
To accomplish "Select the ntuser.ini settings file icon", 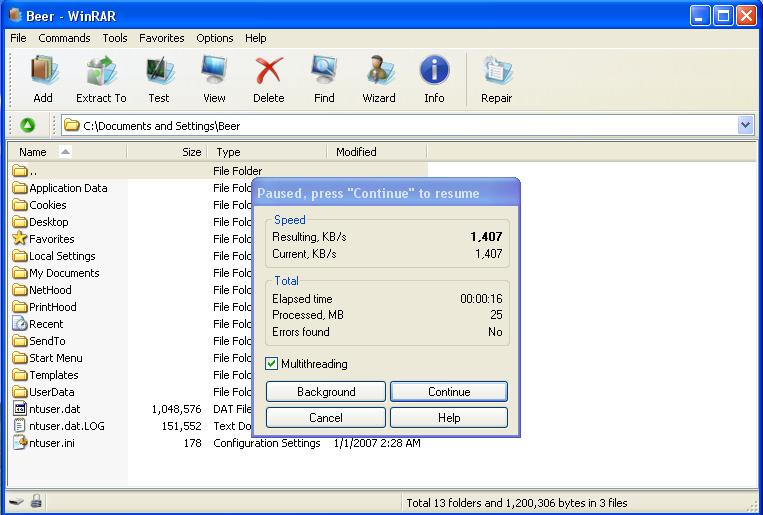I will [19, 442].
